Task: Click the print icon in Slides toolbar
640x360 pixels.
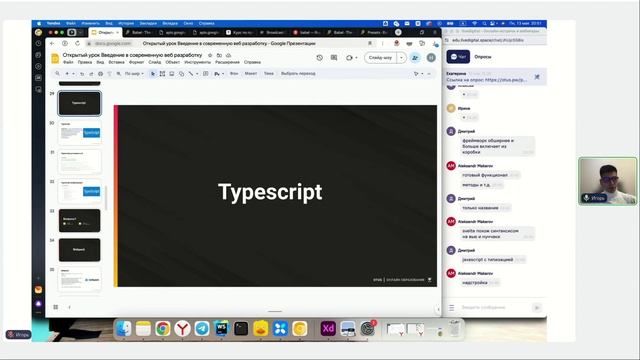Action: click(x=100, y=74)
